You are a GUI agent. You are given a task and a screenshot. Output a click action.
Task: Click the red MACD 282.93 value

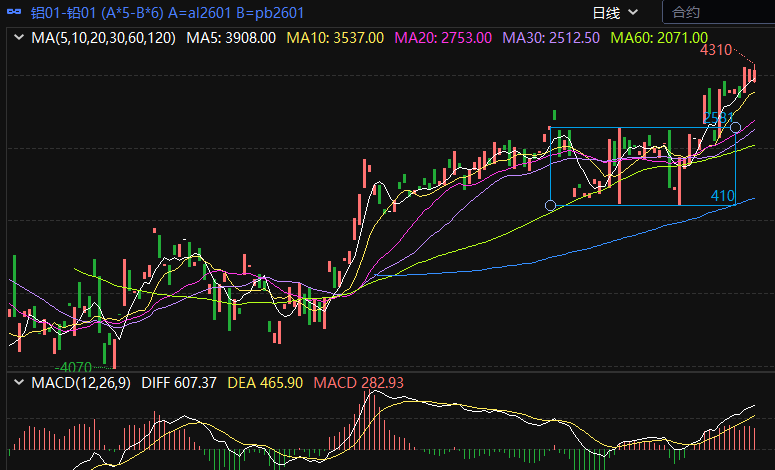(359, 383)
